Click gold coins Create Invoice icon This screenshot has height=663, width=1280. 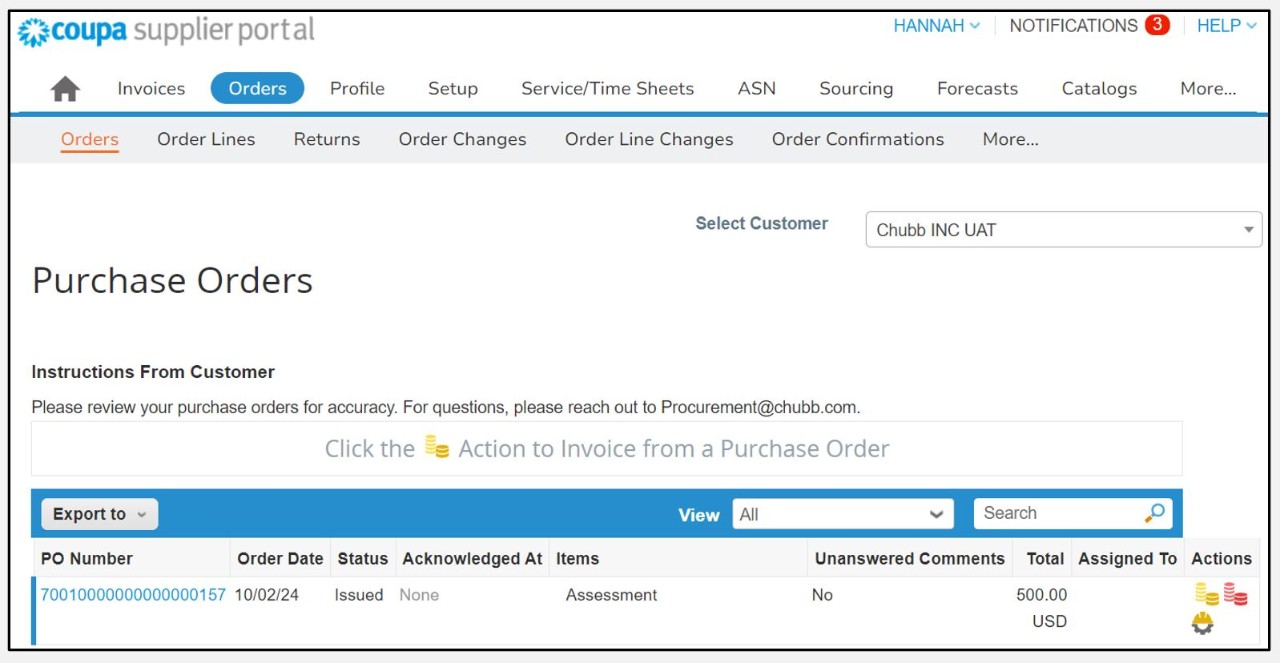point(1207,595)
